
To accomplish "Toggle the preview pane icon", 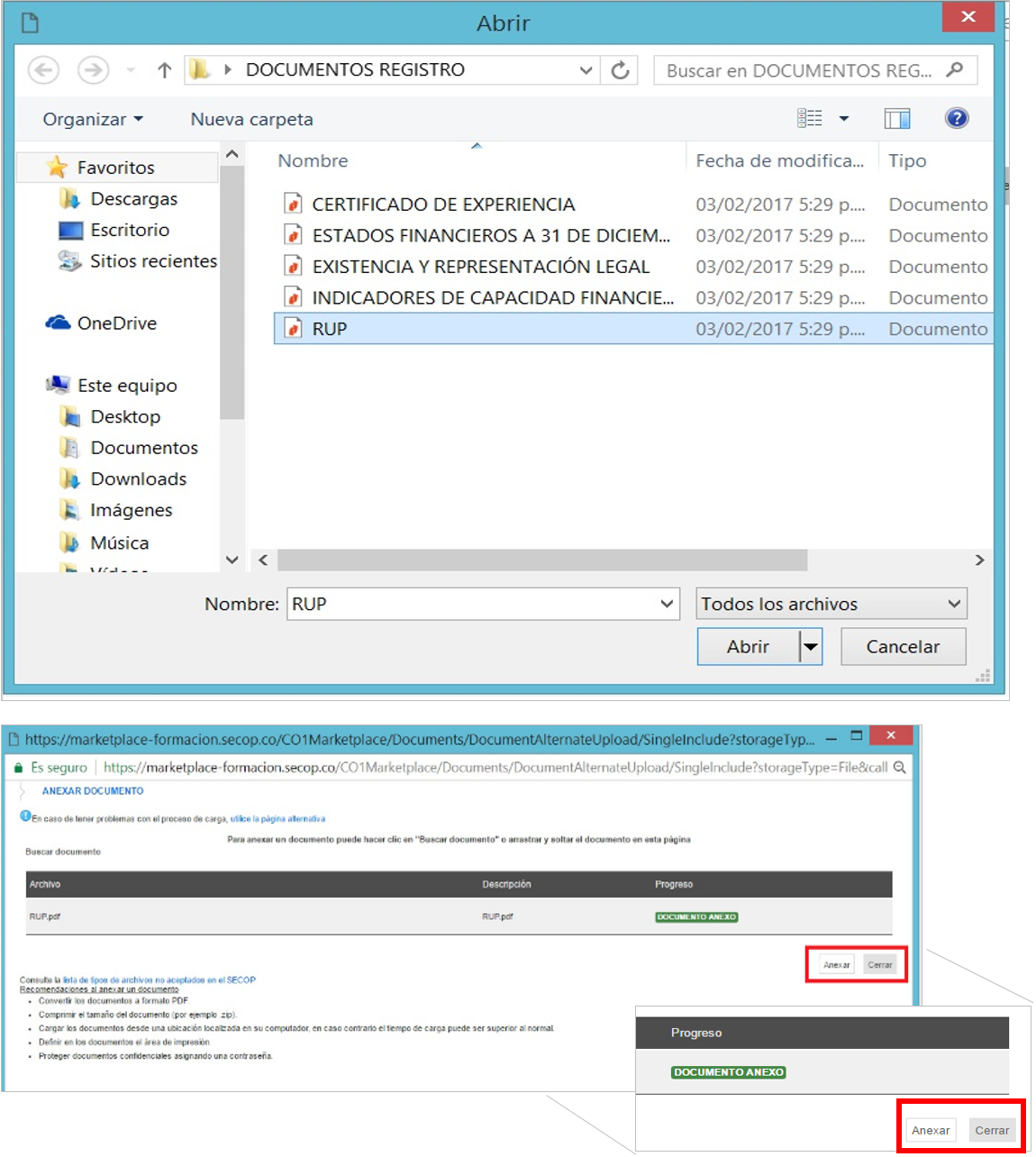I will [896, 118].
